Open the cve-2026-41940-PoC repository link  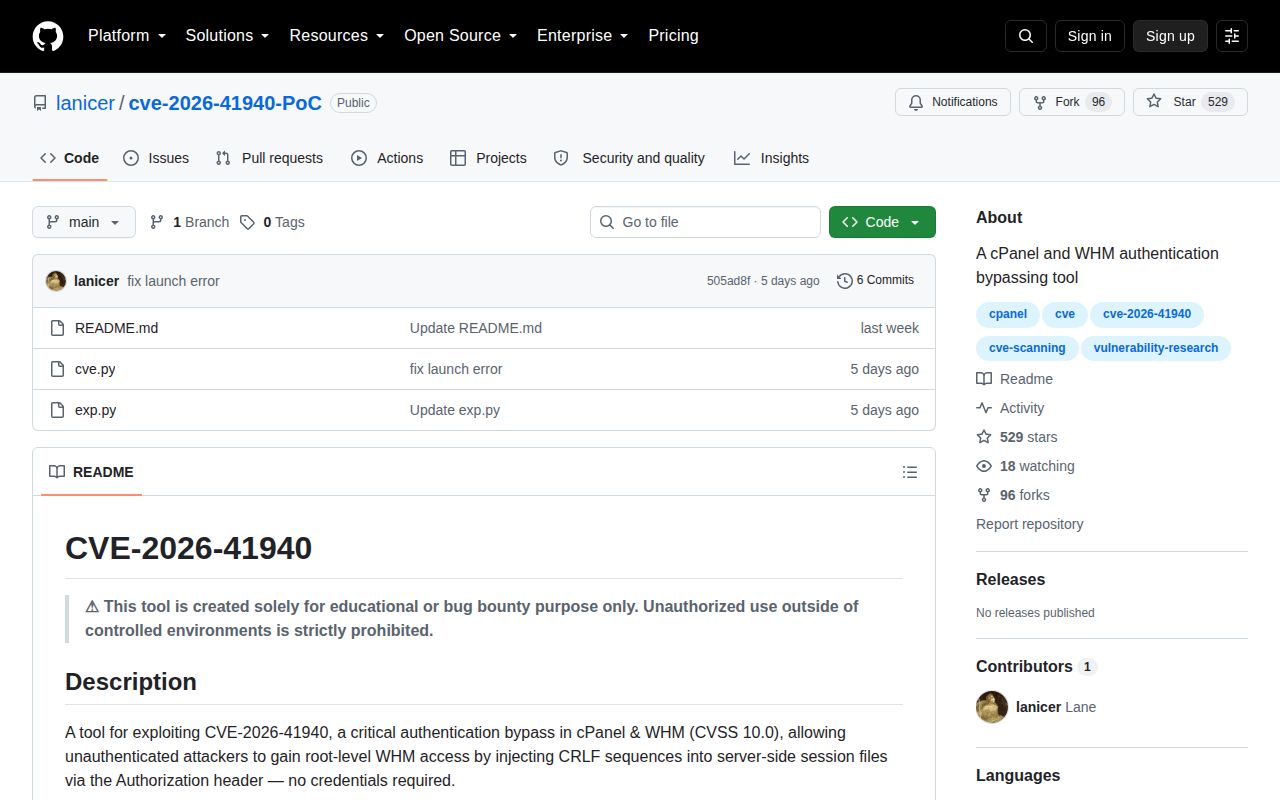(x=225, y=103)
